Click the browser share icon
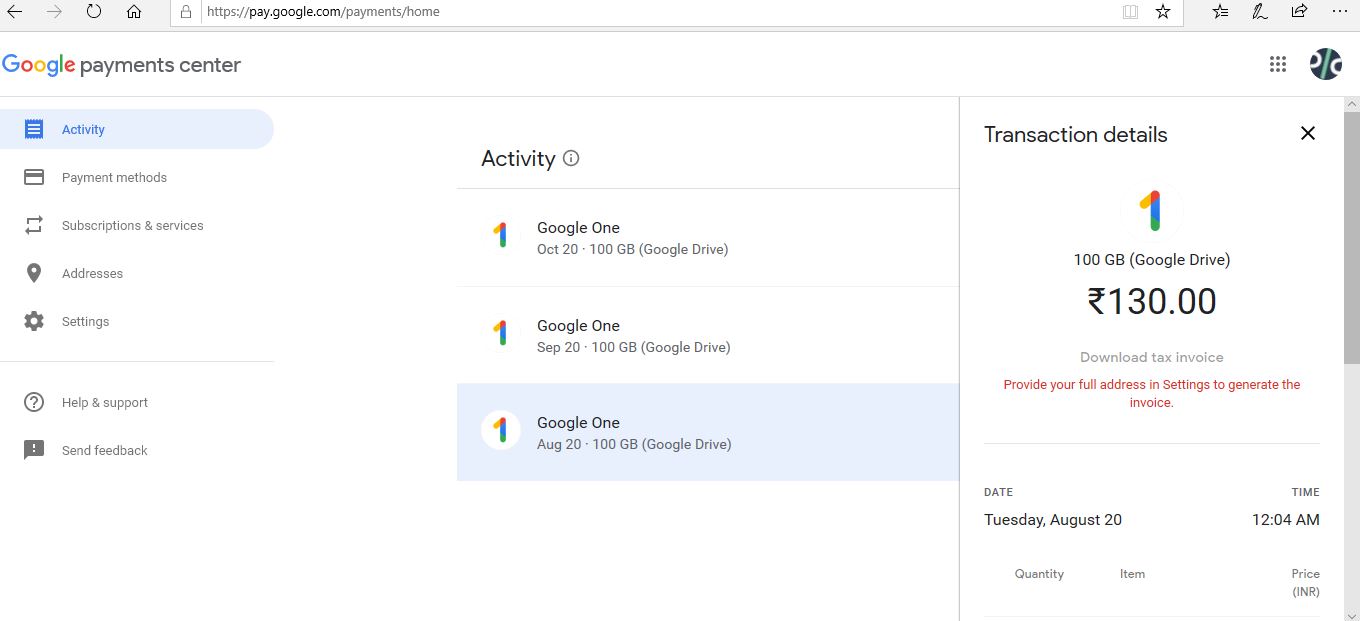The image size is (1360, 621). 1299,12
